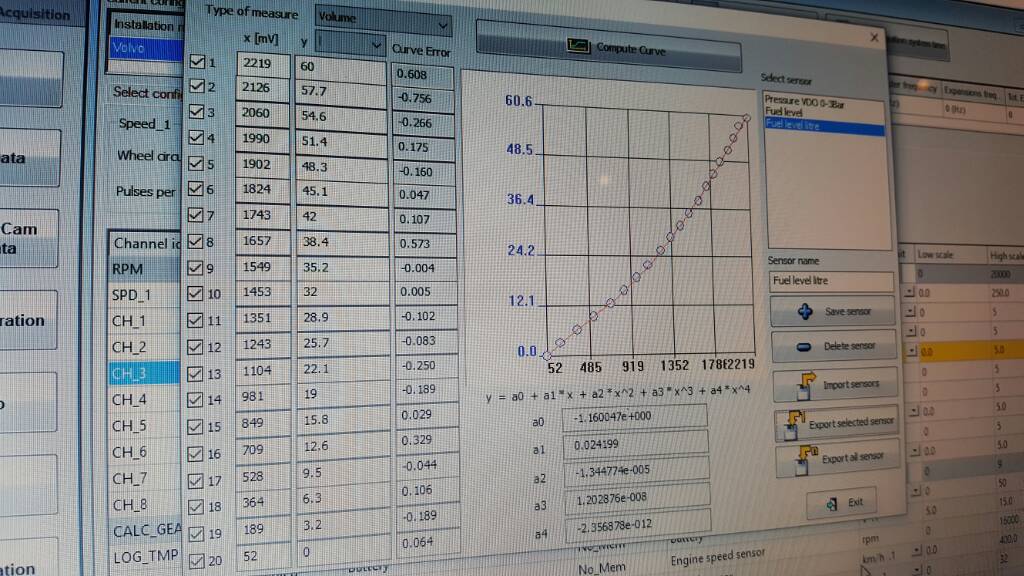Image resolution: width=1024 pixels, height=576 pixels.
Task: Select CH_1 in background channel list
Action: pos(144,321)
